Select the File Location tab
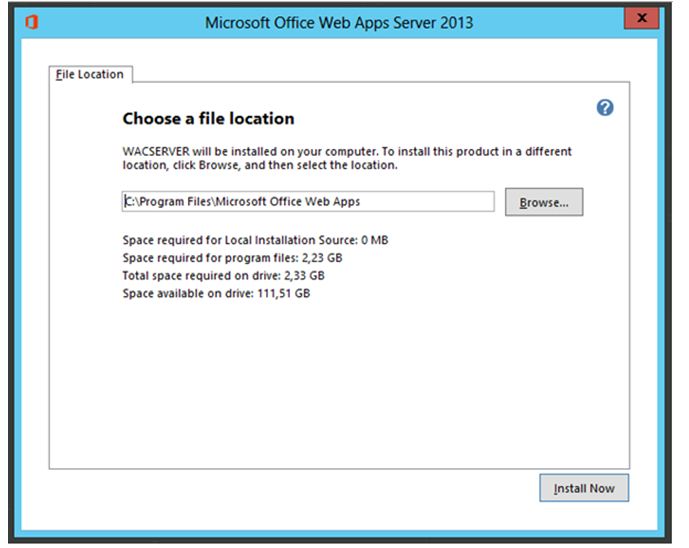This screenshot has width=689, height=548. (90, 74)
